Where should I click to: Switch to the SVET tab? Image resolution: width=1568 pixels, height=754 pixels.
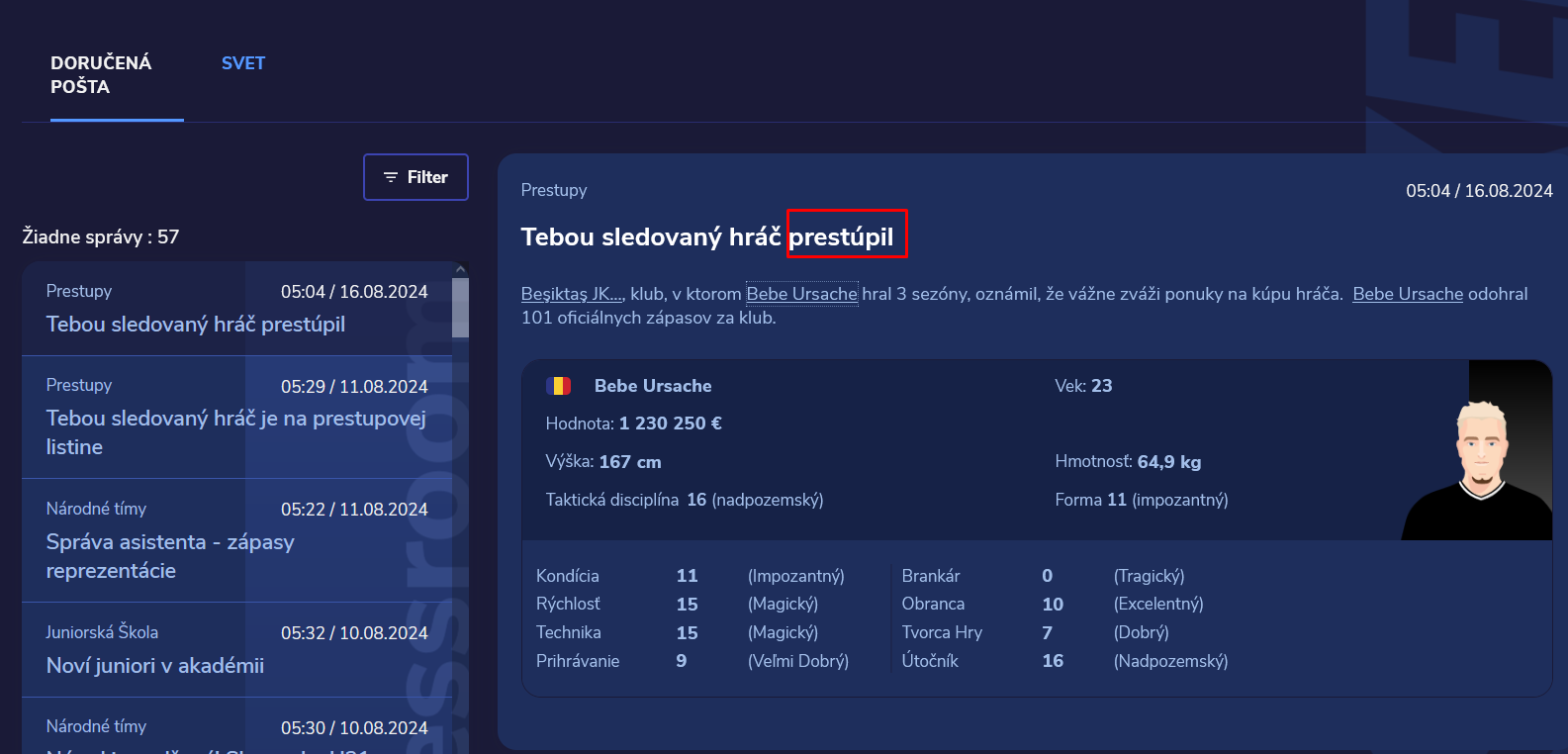click(x=243, y=63)
